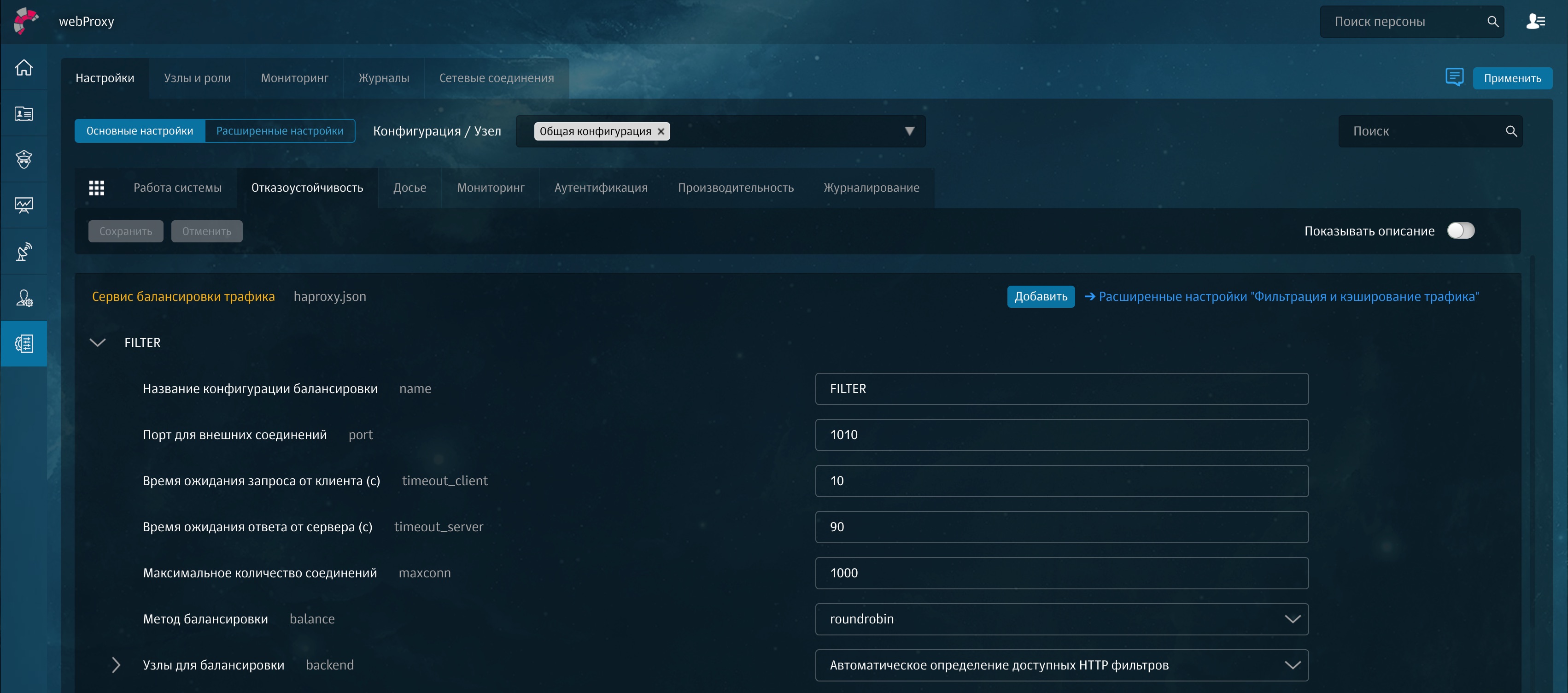Click the home icon in sidebar
The width and height of the screenshot is (1568, 693).
coord(24,68)
